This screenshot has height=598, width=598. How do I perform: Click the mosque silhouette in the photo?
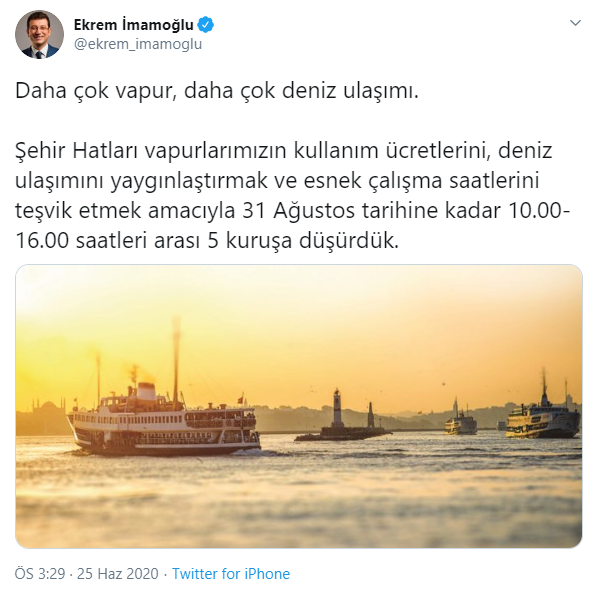48,410
